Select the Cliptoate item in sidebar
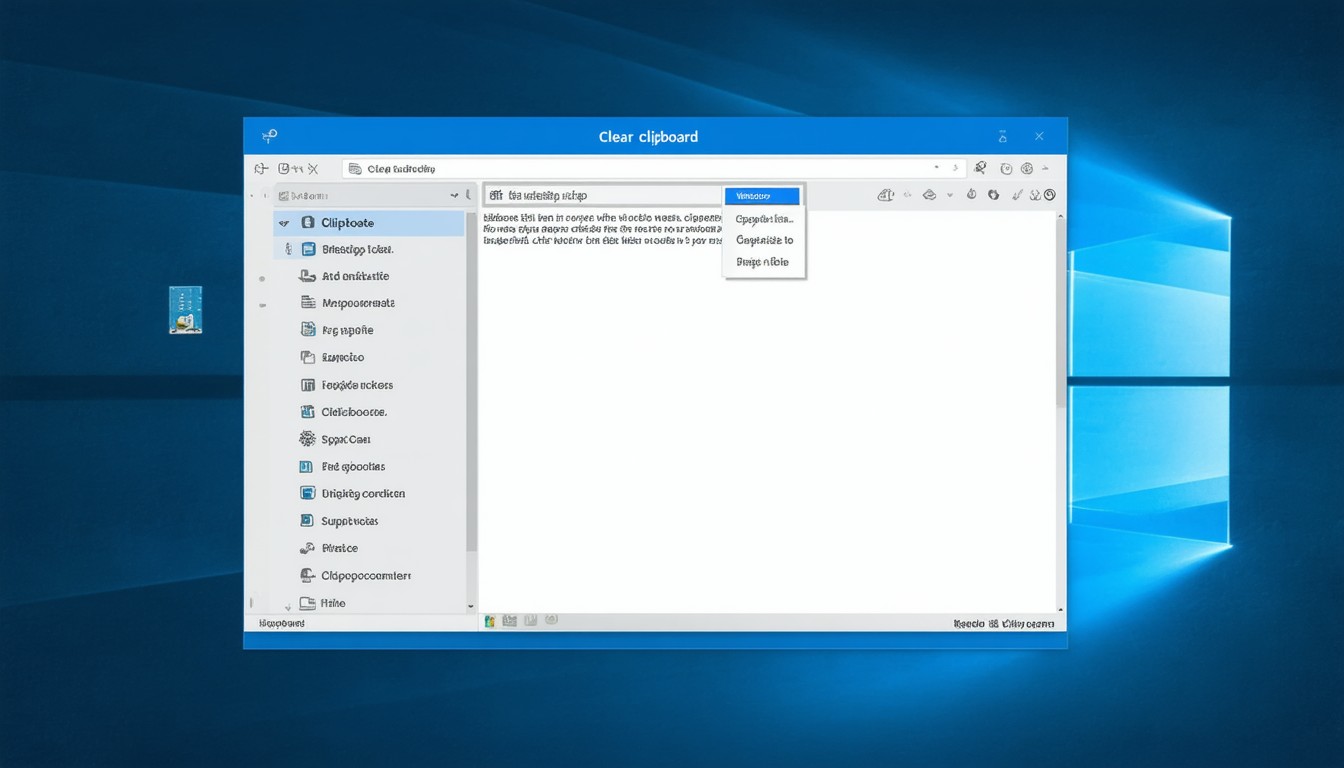 pos(348,223)
